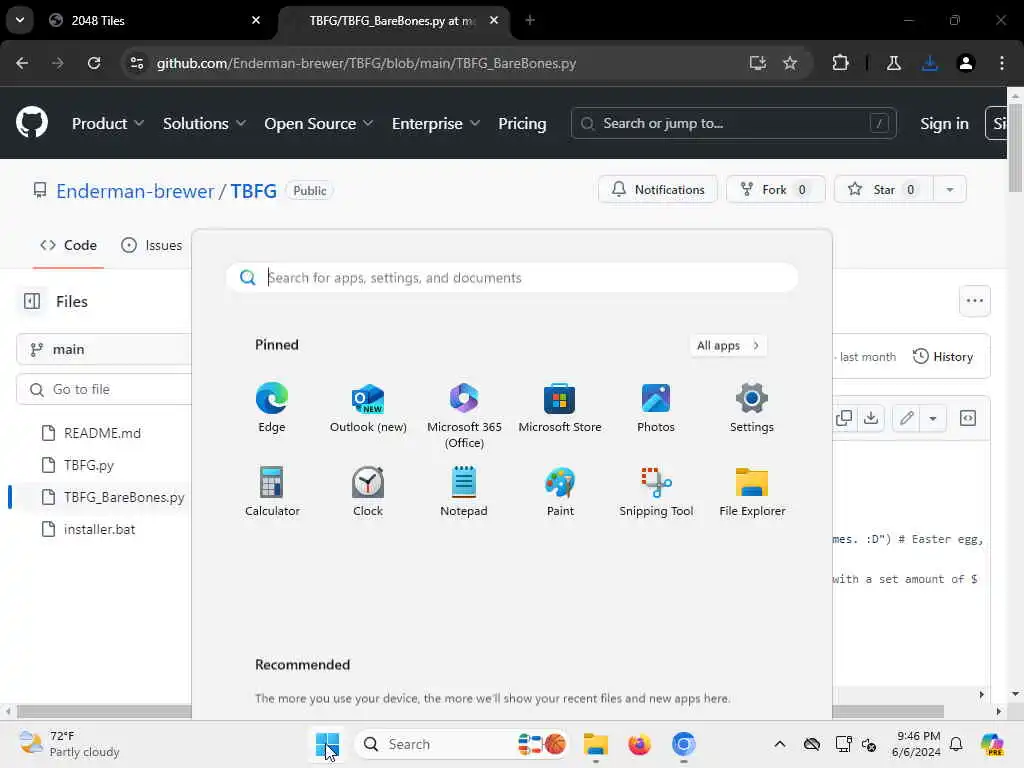Click the GitHub logo home icon
The image size is (1024, 768).
click(32, 123)
